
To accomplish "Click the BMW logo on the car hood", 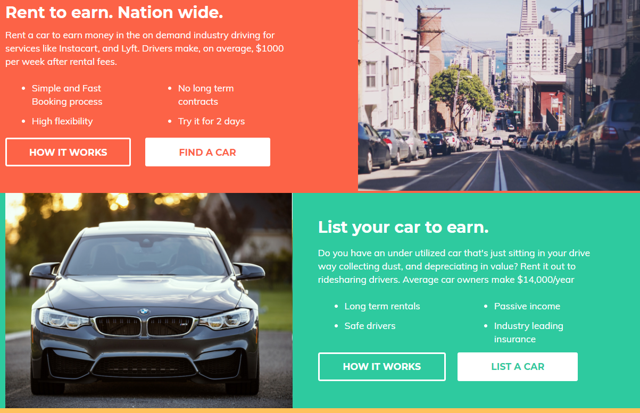I will pos(143,311).
